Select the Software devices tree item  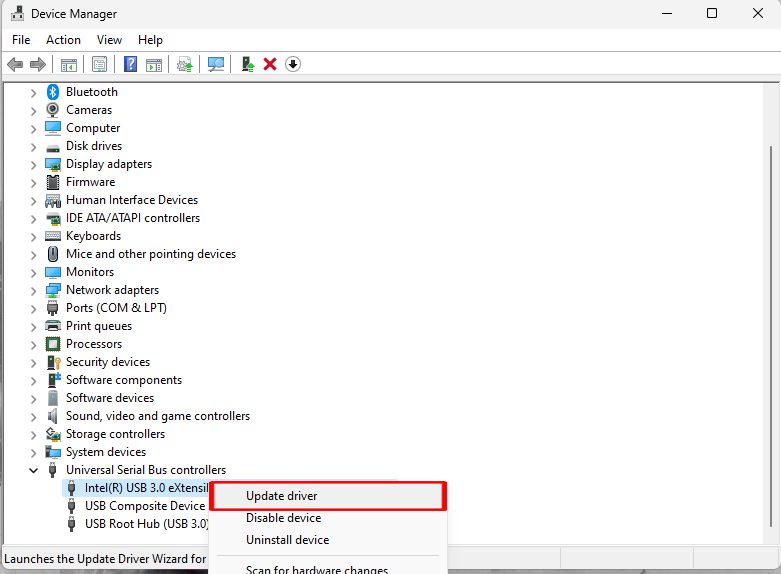[110, 398]
